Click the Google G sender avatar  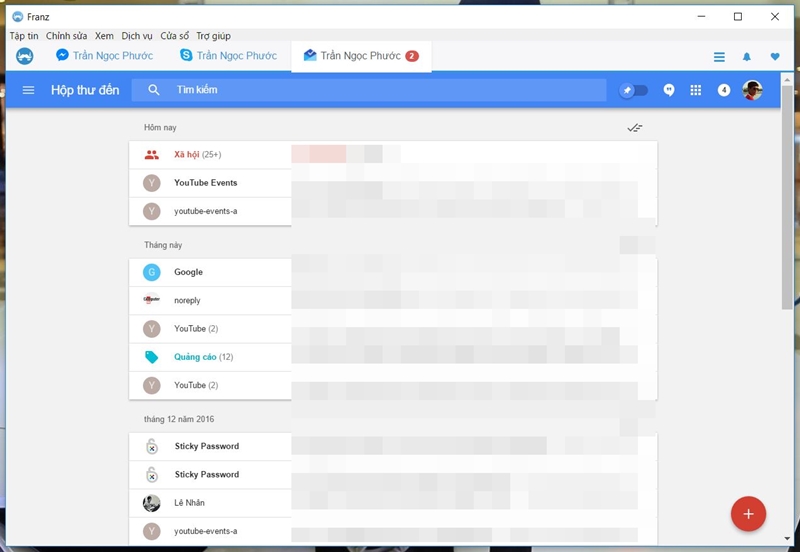point(152,272)
